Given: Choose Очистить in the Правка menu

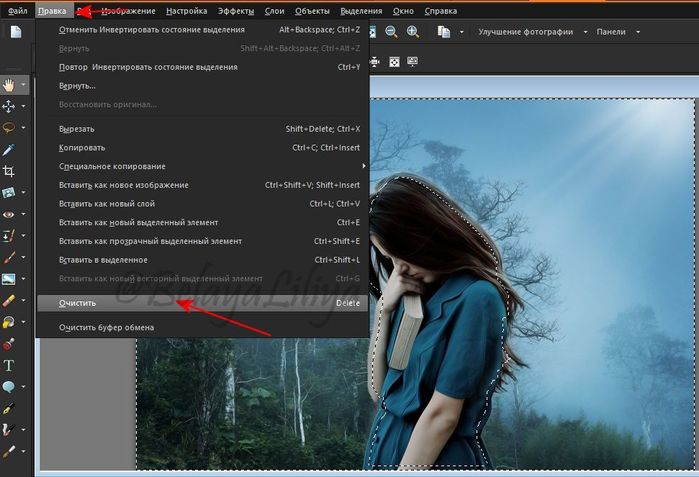Looking at the screenshot, I should (x=203, y=303).
